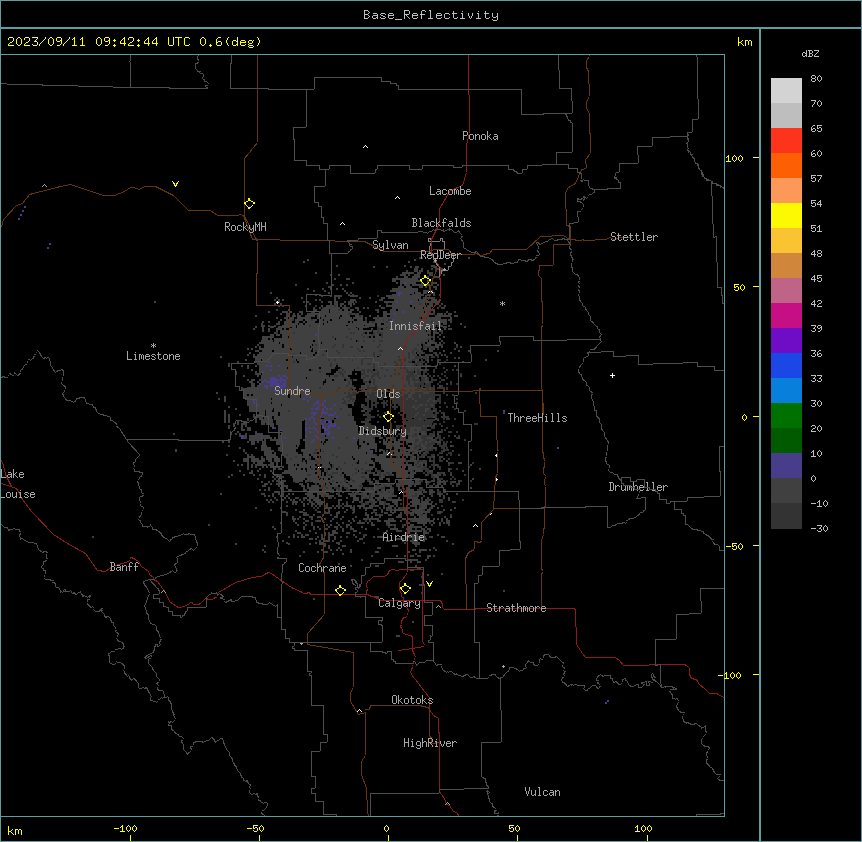This screenshot has width=862, height=842.
Task: Choose the purple 39–36 dBZ legend swatch
Action: pyautogui.click(x=786, y=341)
